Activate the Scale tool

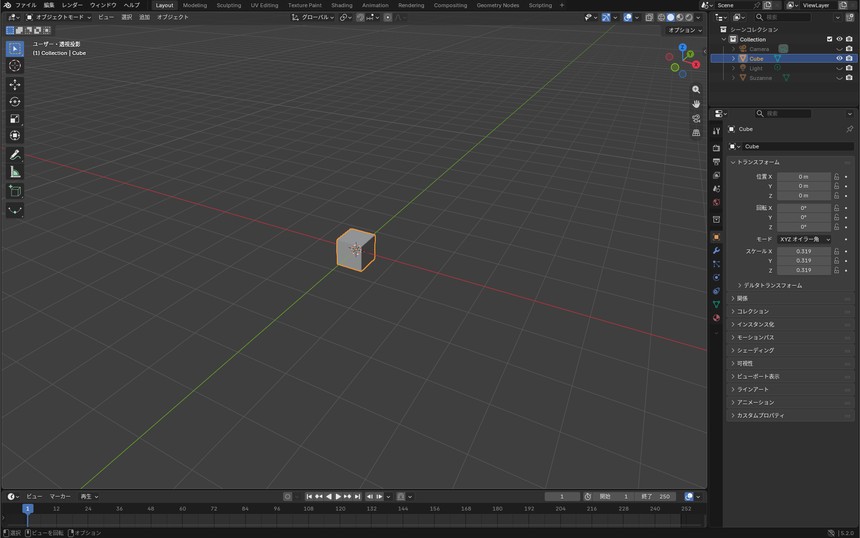15,118
